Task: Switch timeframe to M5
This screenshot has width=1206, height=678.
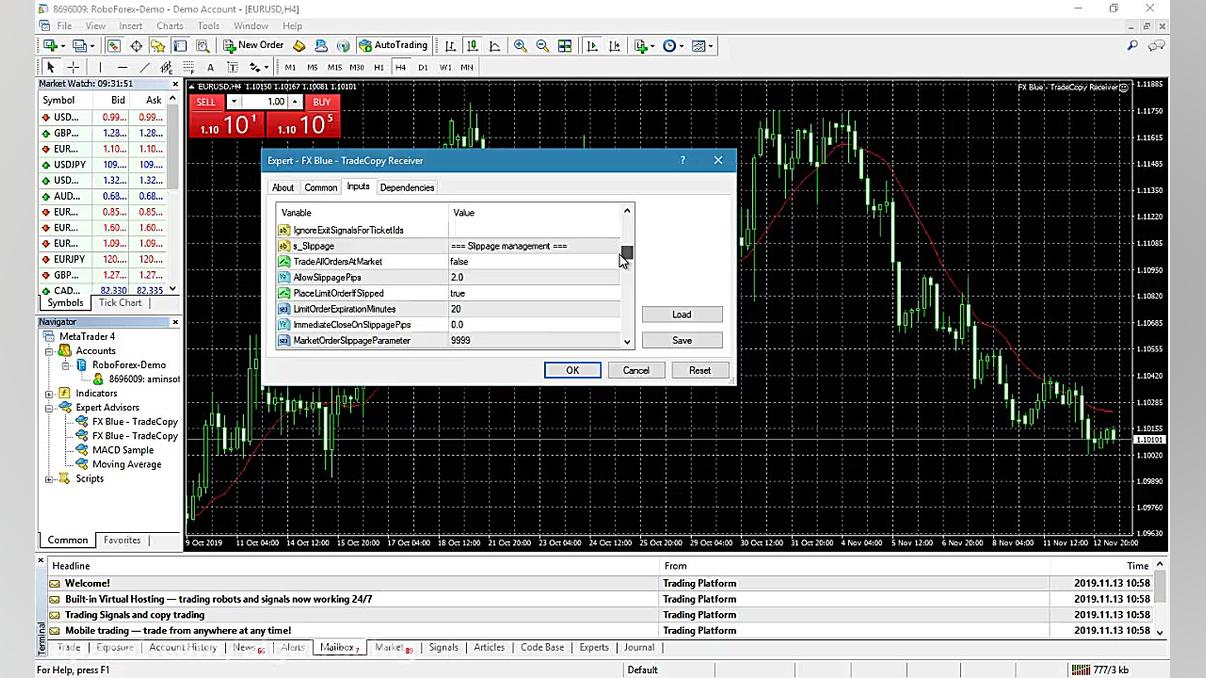Action: point(312,67)
